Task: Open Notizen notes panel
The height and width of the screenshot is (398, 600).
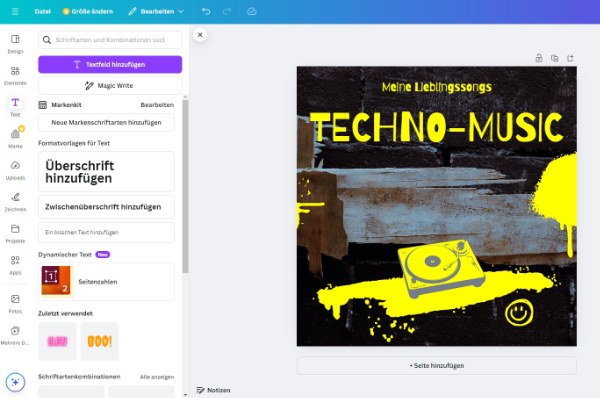Action: (213, 390)
